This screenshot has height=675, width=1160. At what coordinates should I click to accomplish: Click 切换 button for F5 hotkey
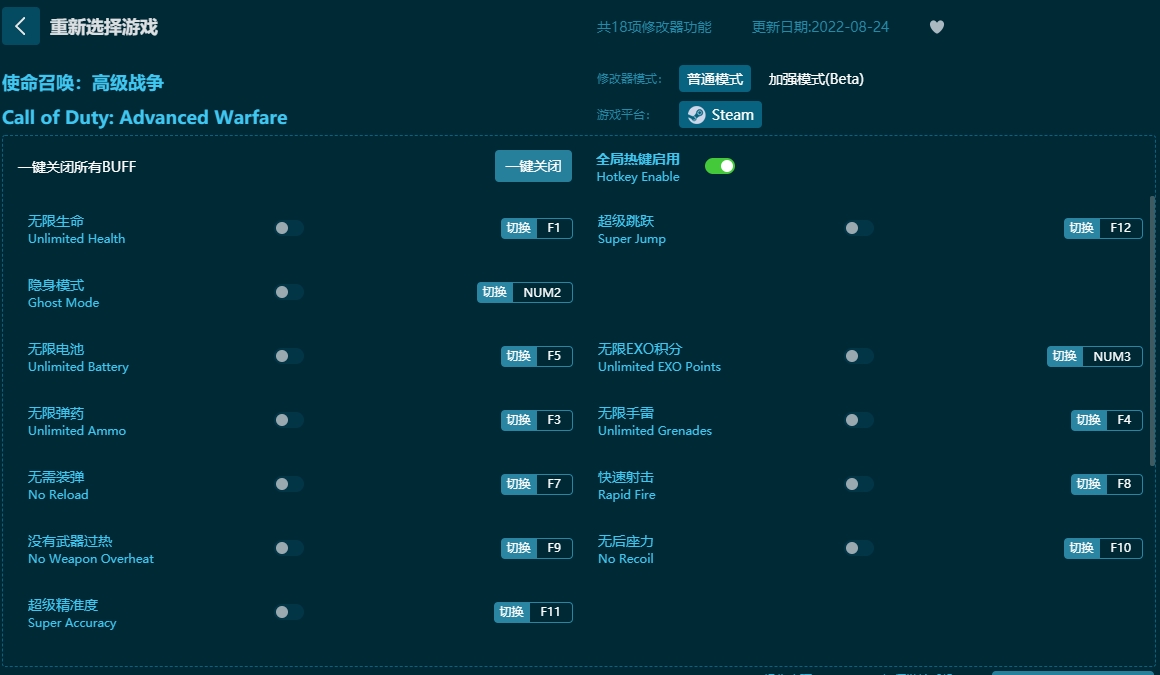(x=519, y=356)
